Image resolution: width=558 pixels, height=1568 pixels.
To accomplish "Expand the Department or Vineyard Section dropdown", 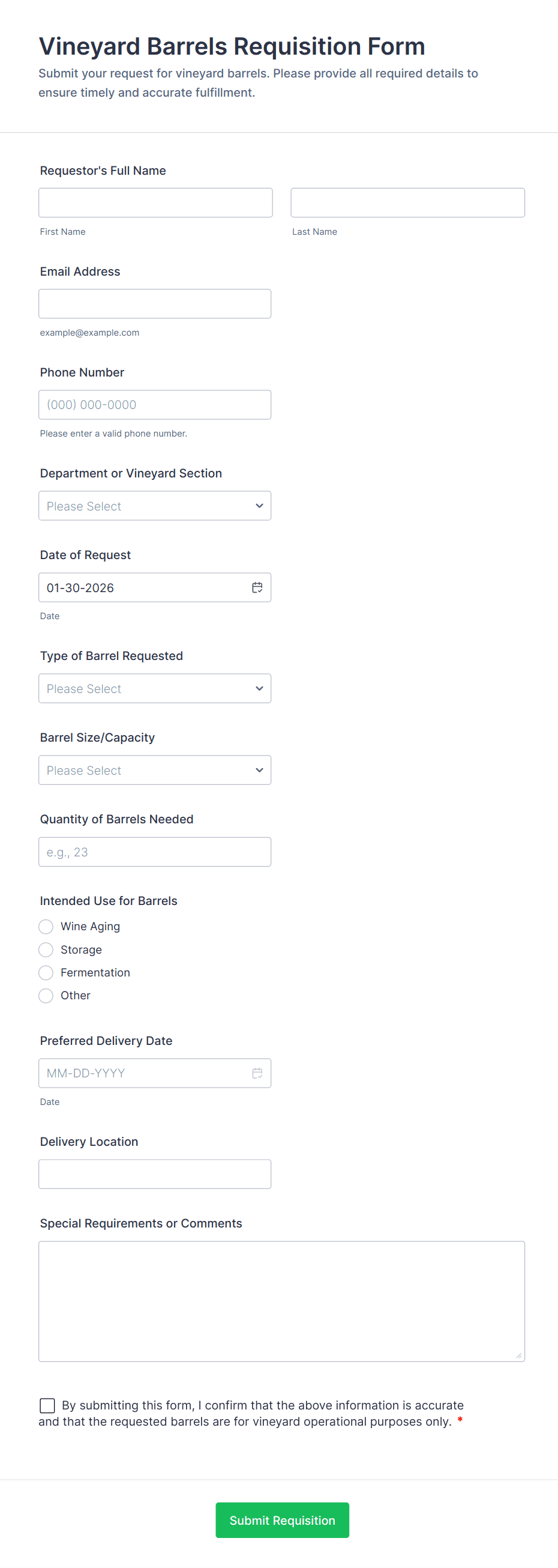I will (x=154, y=506).
